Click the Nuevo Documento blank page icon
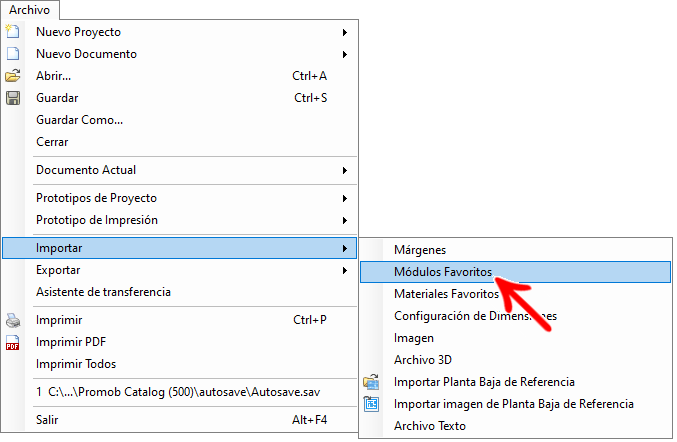This screenshot has height=442, width=677. click(x=13, y=54)
